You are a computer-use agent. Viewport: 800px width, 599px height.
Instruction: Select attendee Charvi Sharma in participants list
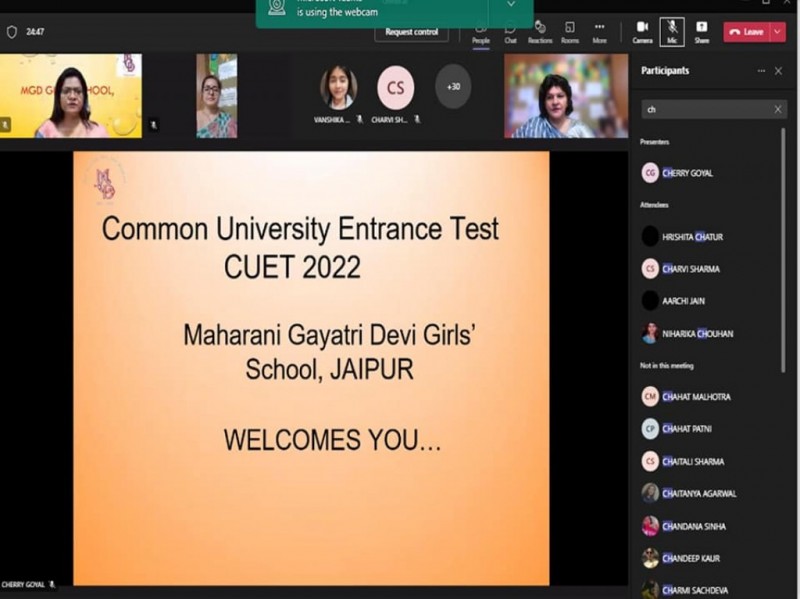pyautogui.click(x=709, y=269)
